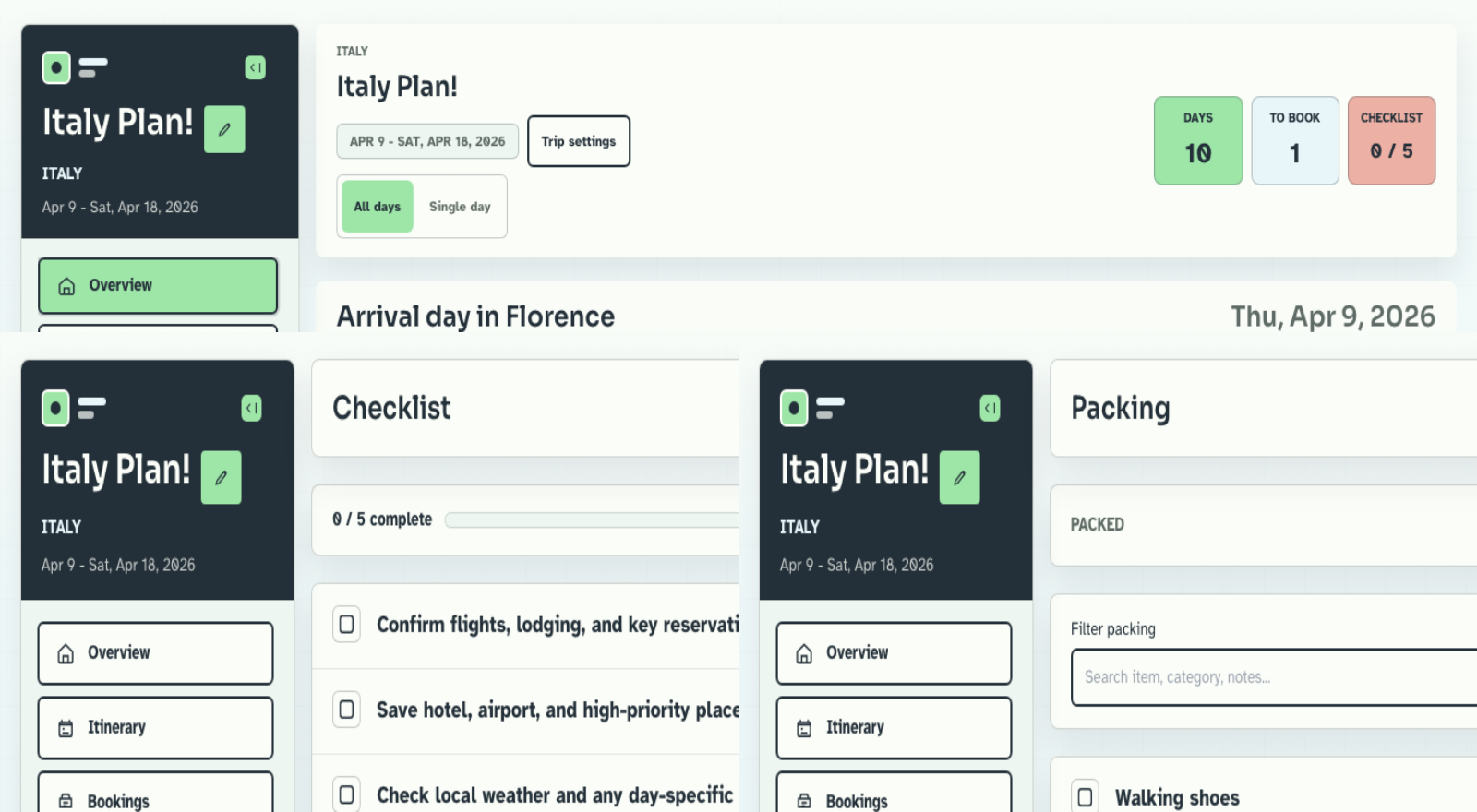Check the Save hotel and airport places item

coord(346,710)
